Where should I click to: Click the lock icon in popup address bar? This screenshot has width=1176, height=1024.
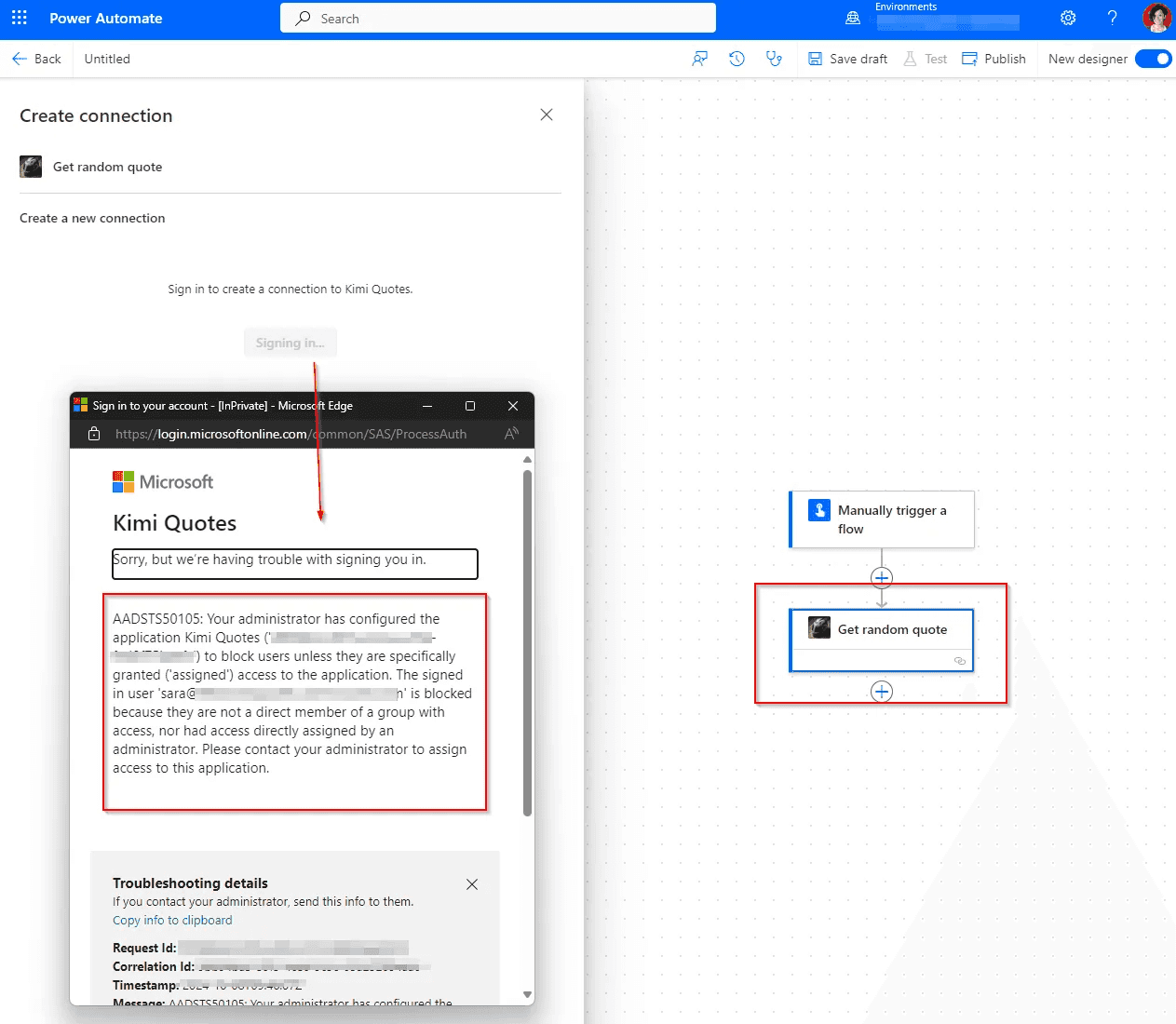[94, 434]
